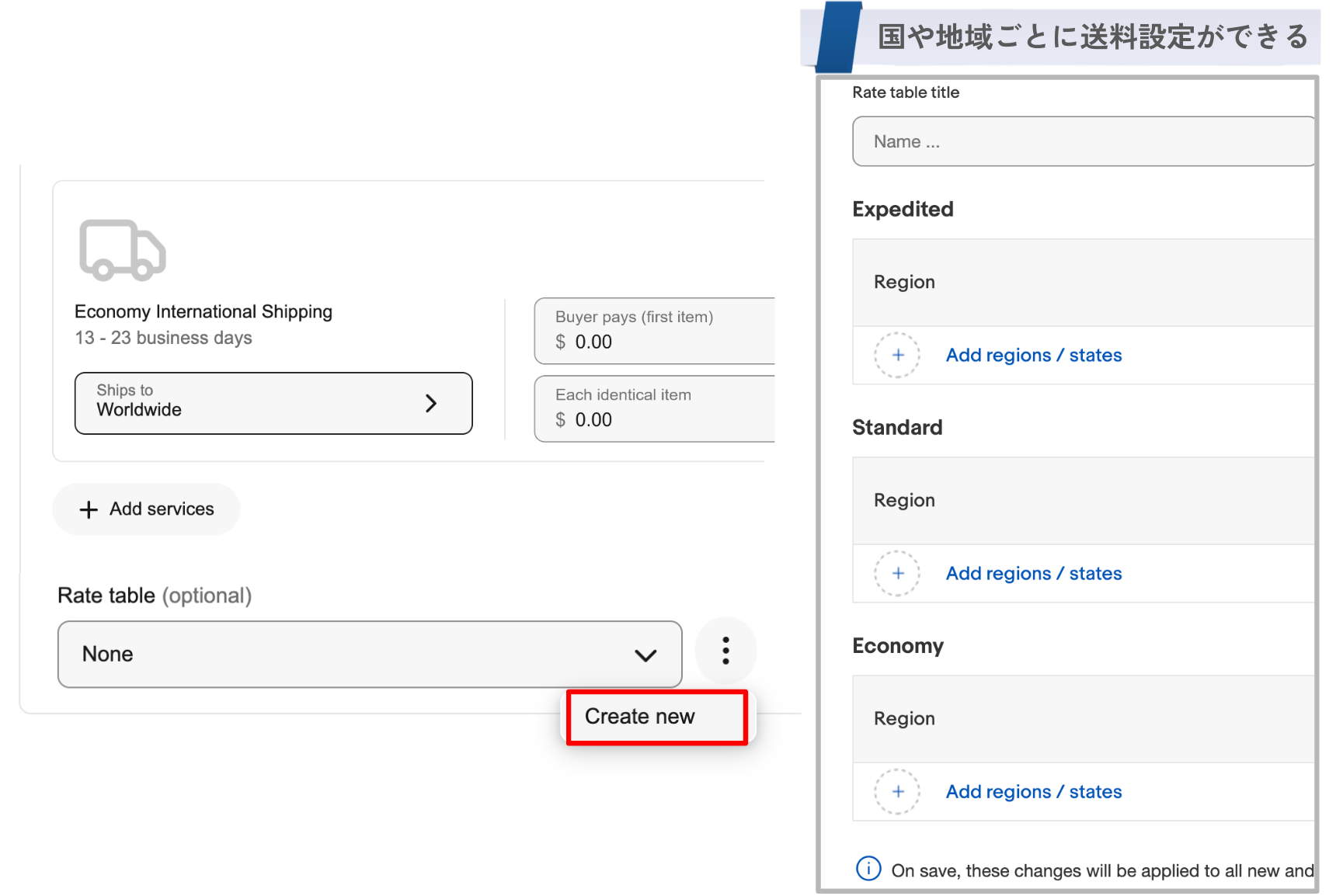Click Add regions / states under Economy
Screen dimensions: 1336x896
pyautogui.click(x=1033, y=791)
